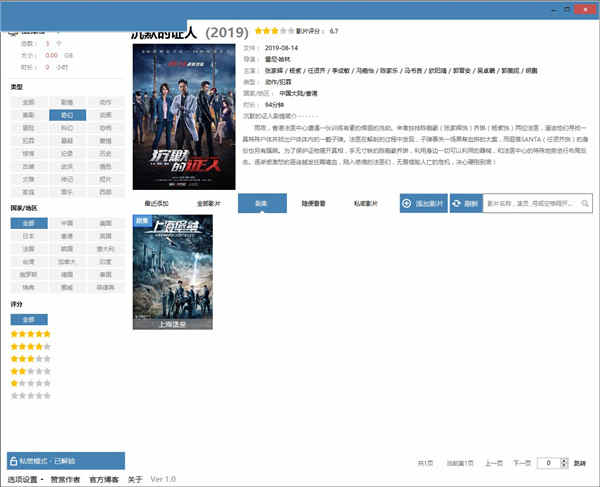Open the 上海堡垒 movie poster thumbnail
Screen dimensions: 600x487
tap(173, 272)
